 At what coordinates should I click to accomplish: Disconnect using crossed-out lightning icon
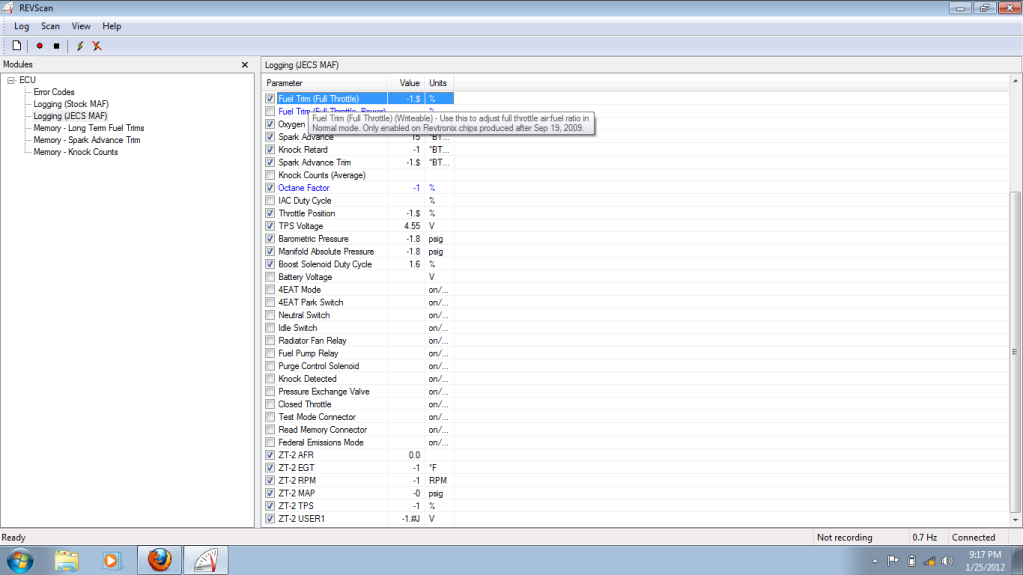tap(97, 46)
